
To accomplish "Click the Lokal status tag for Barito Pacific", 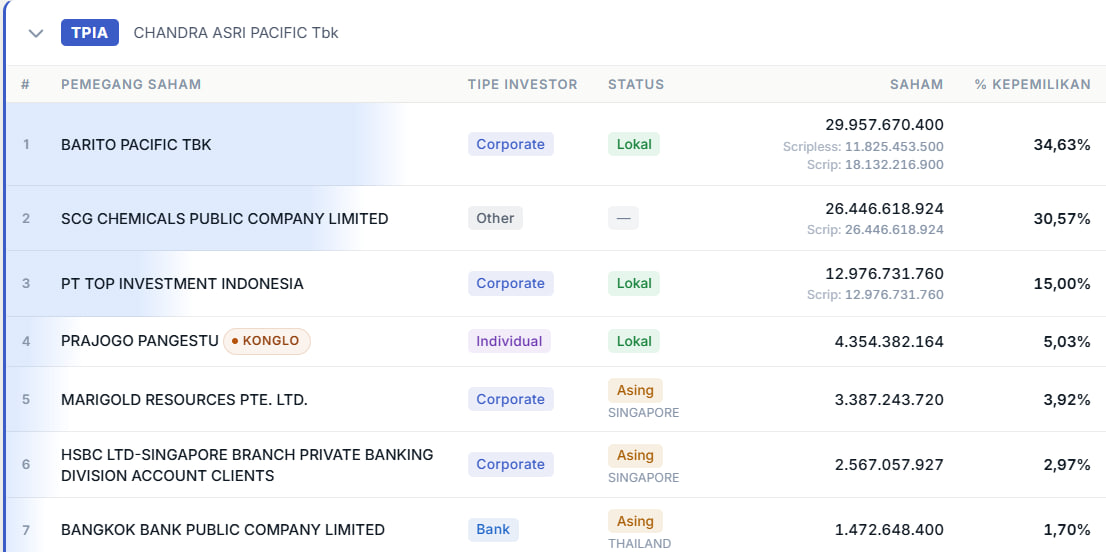I will click(634, 144).
